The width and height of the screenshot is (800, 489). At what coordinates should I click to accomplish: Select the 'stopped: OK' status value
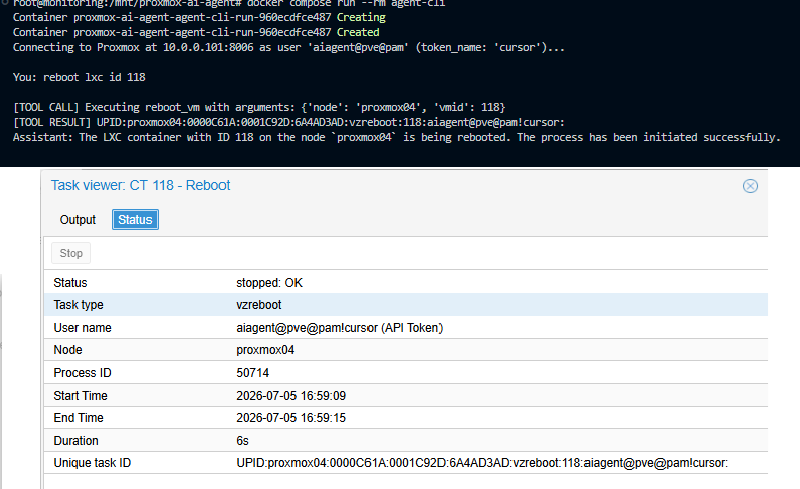pyautogui.click(x=269, y=283)
